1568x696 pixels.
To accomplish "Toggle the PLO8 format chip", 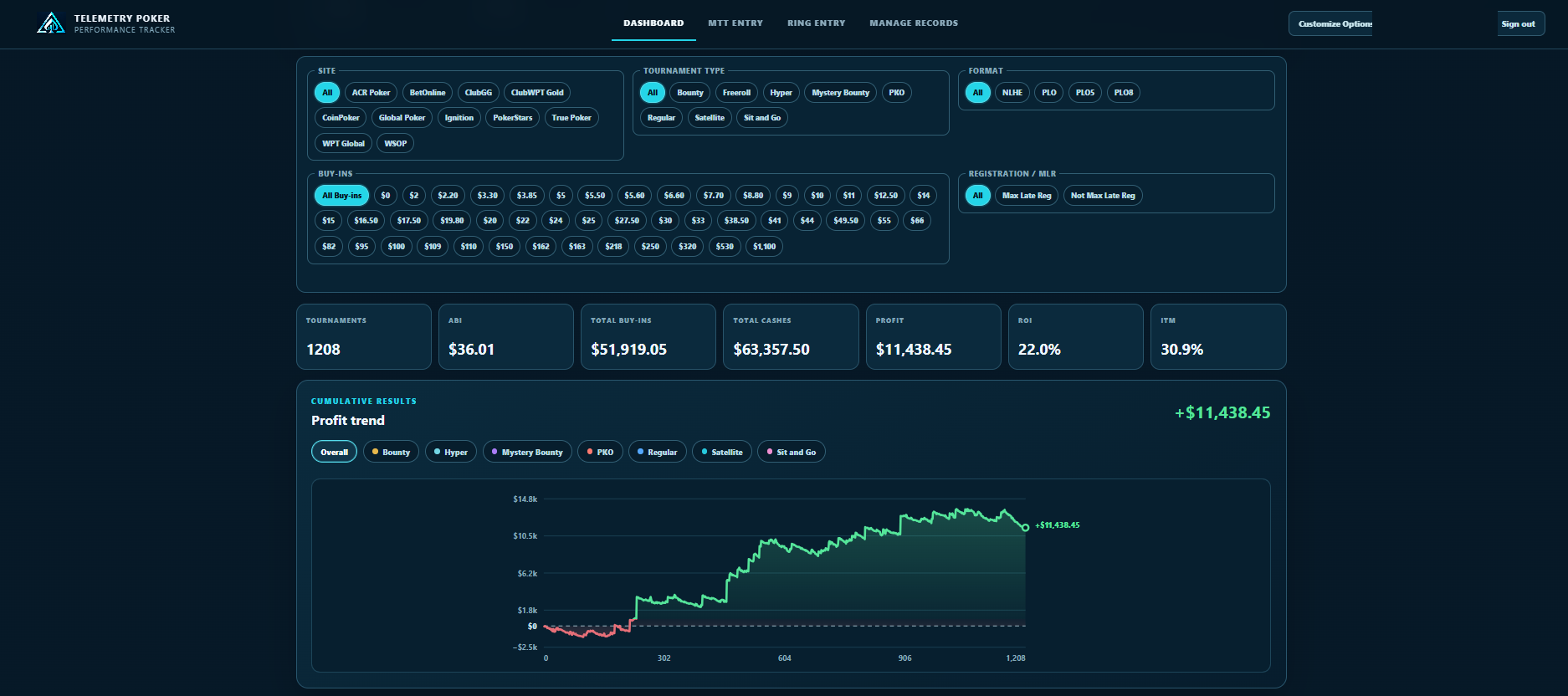I will (x=1124, y=93).
